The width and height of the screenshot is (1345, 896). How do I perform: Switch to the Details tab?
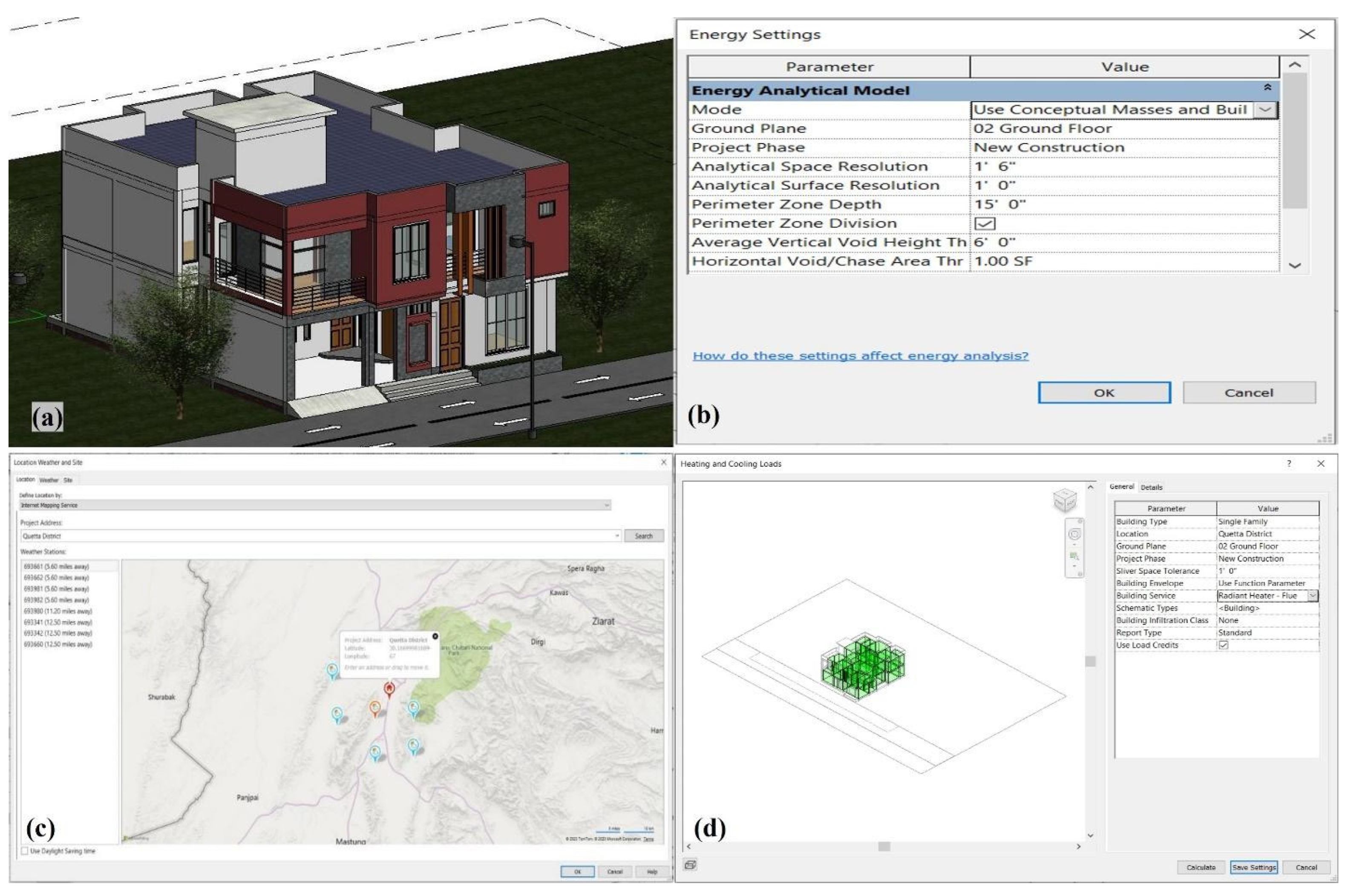(1151, 488)
